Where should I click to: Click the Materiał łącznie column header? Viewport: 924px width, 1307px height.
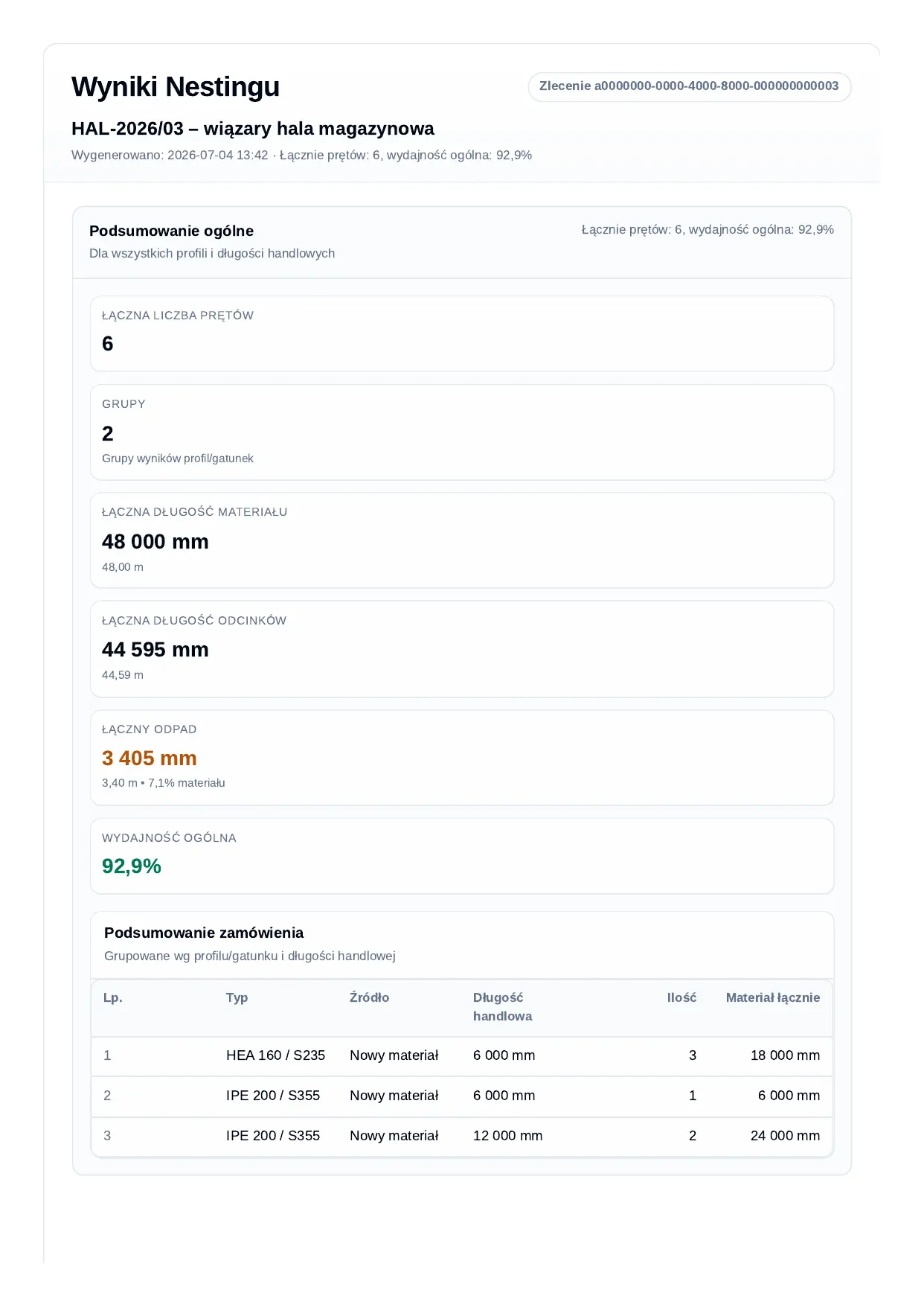[x=773, y=998]
